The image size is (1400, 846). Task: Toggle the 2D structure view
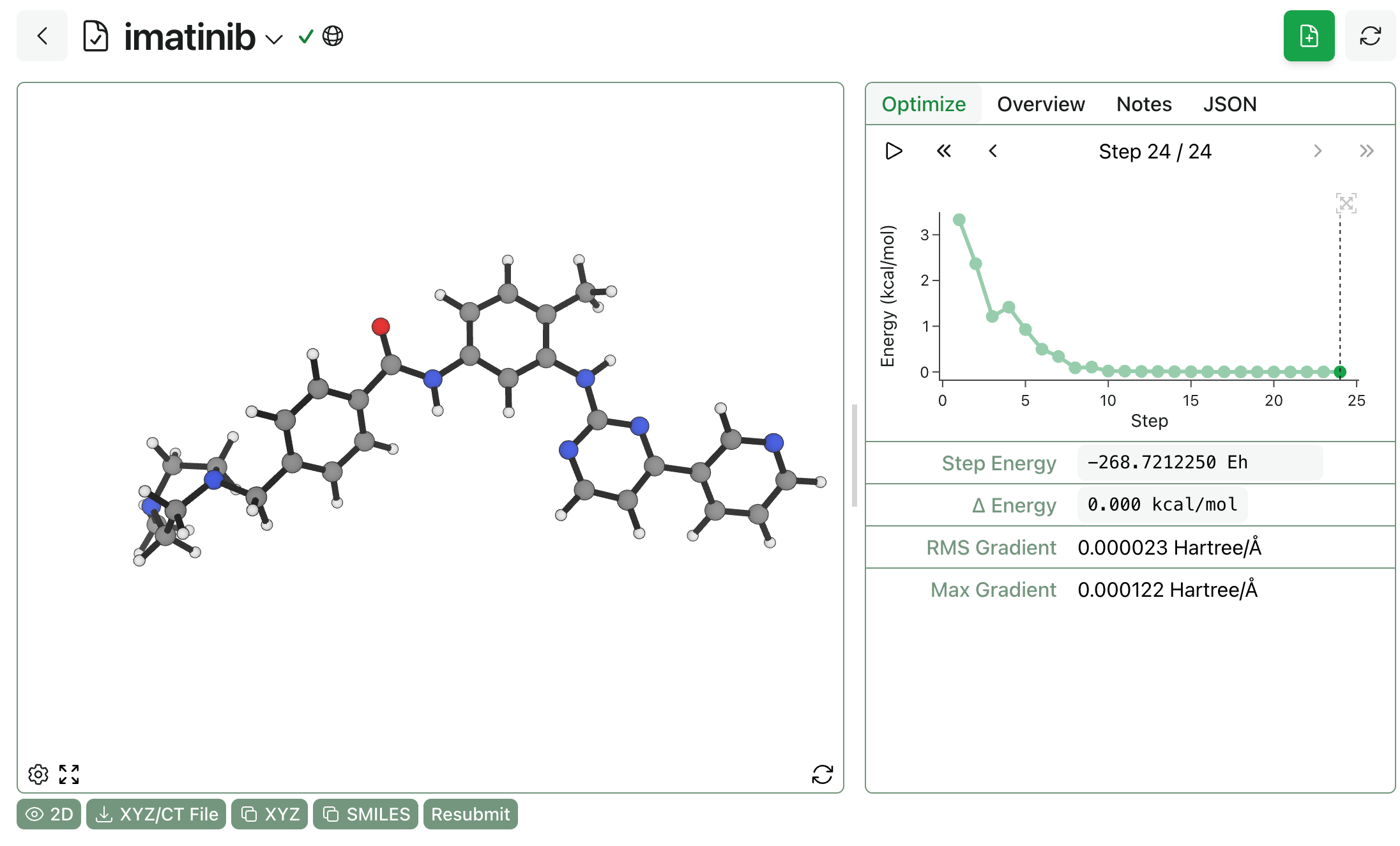coord(49,814)
